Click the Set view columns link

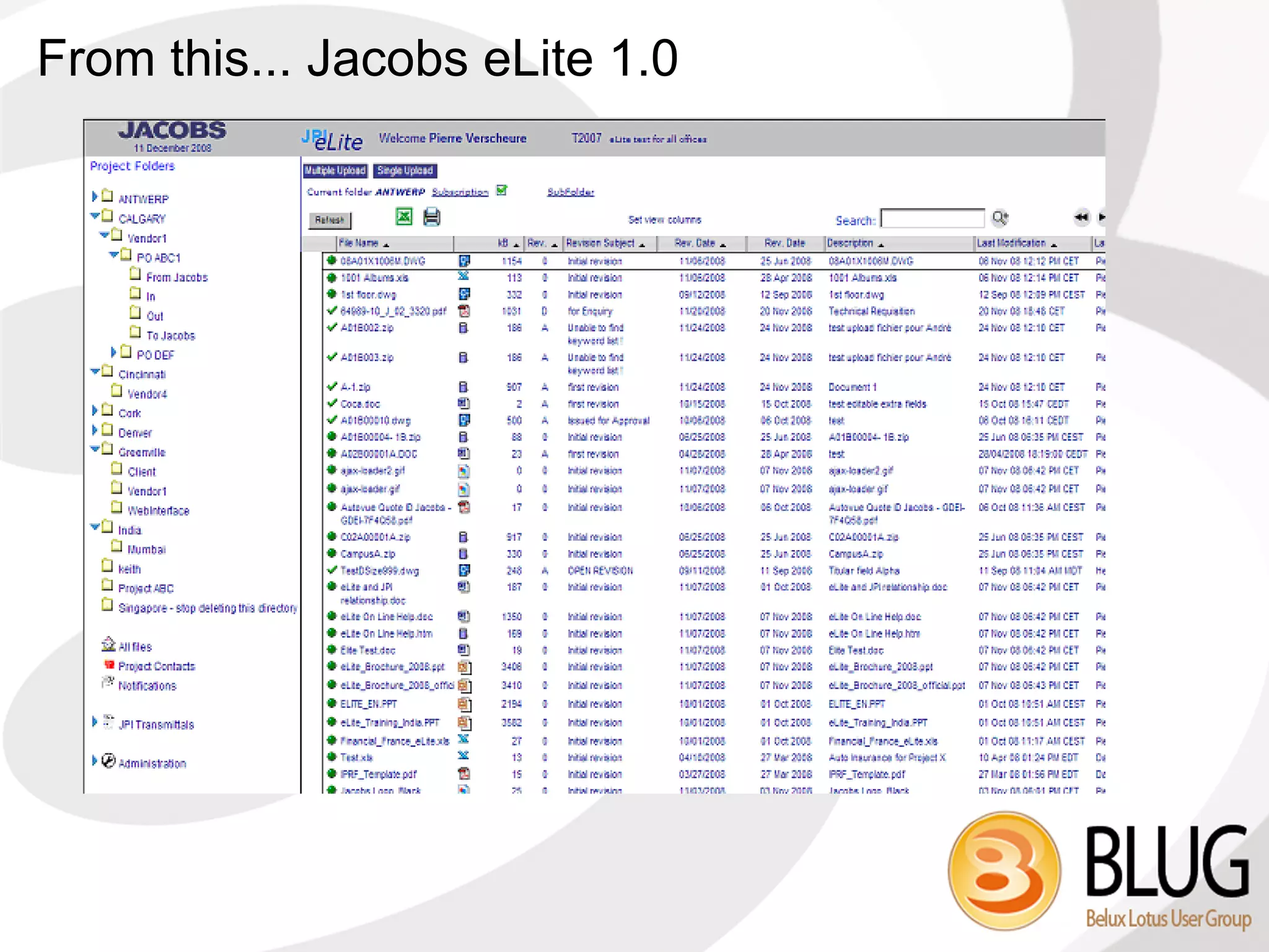(665, 220)
